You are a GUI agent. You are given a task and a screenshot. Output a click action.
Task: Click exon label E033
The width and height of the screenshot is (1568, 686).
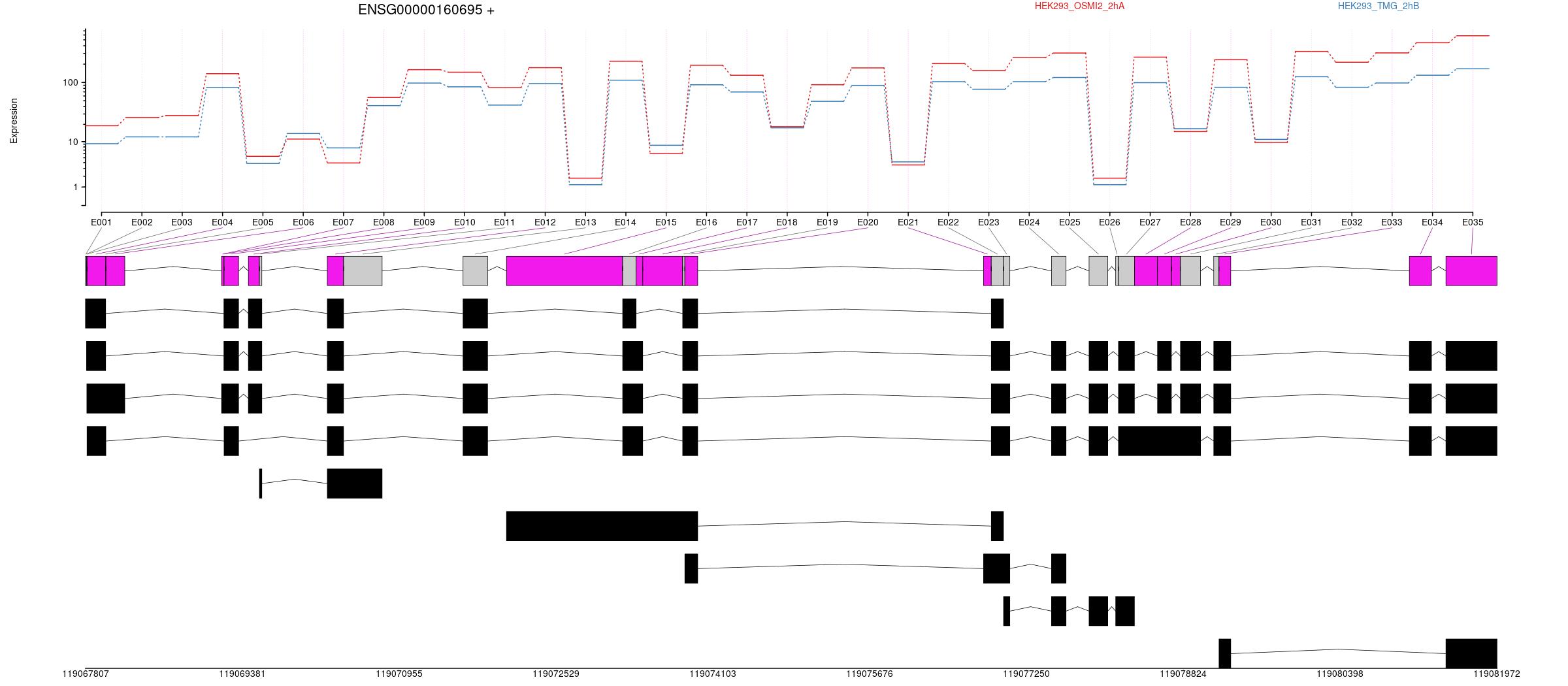coord(1392,222)
